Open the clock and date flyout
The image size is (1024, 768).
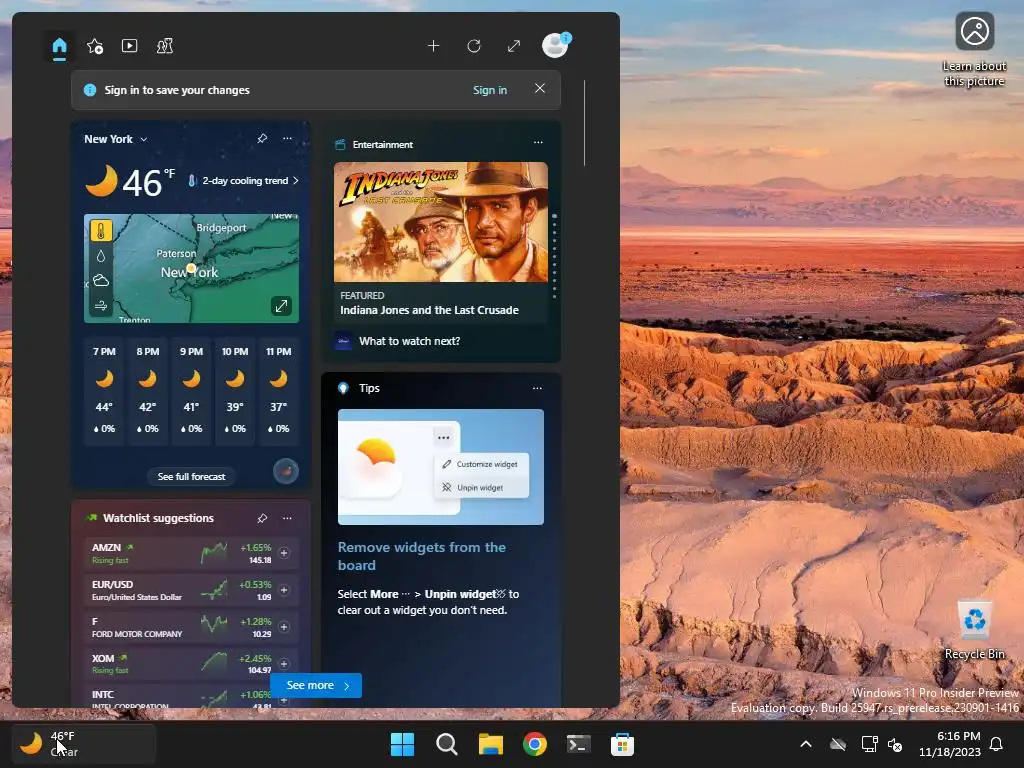coord(950,744)
